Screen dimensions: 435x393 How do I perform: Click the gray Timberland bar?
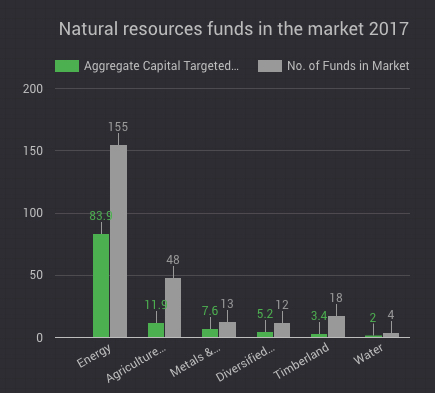[336, 326]
